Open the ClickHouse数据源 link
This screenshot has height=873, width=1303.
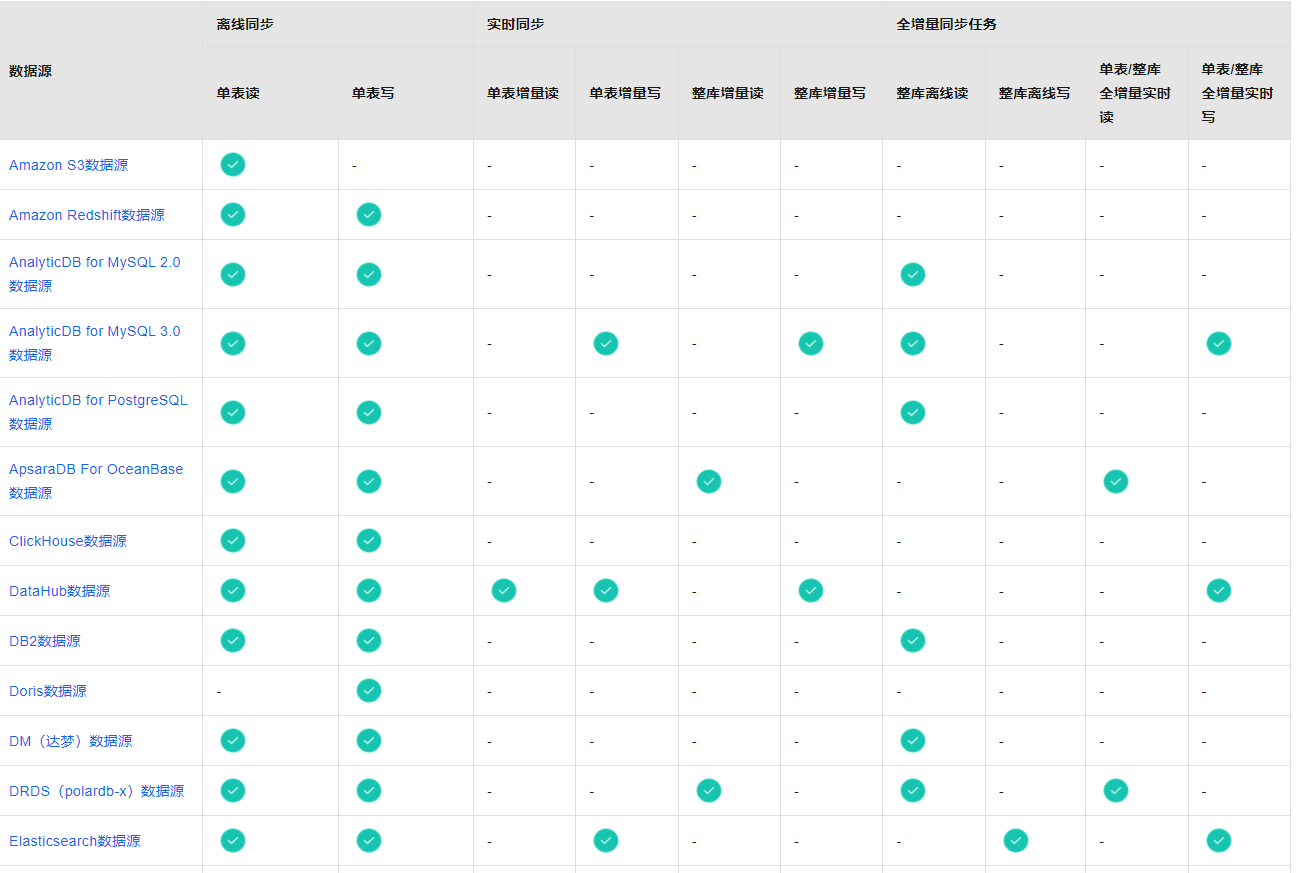tap(68, 541)
